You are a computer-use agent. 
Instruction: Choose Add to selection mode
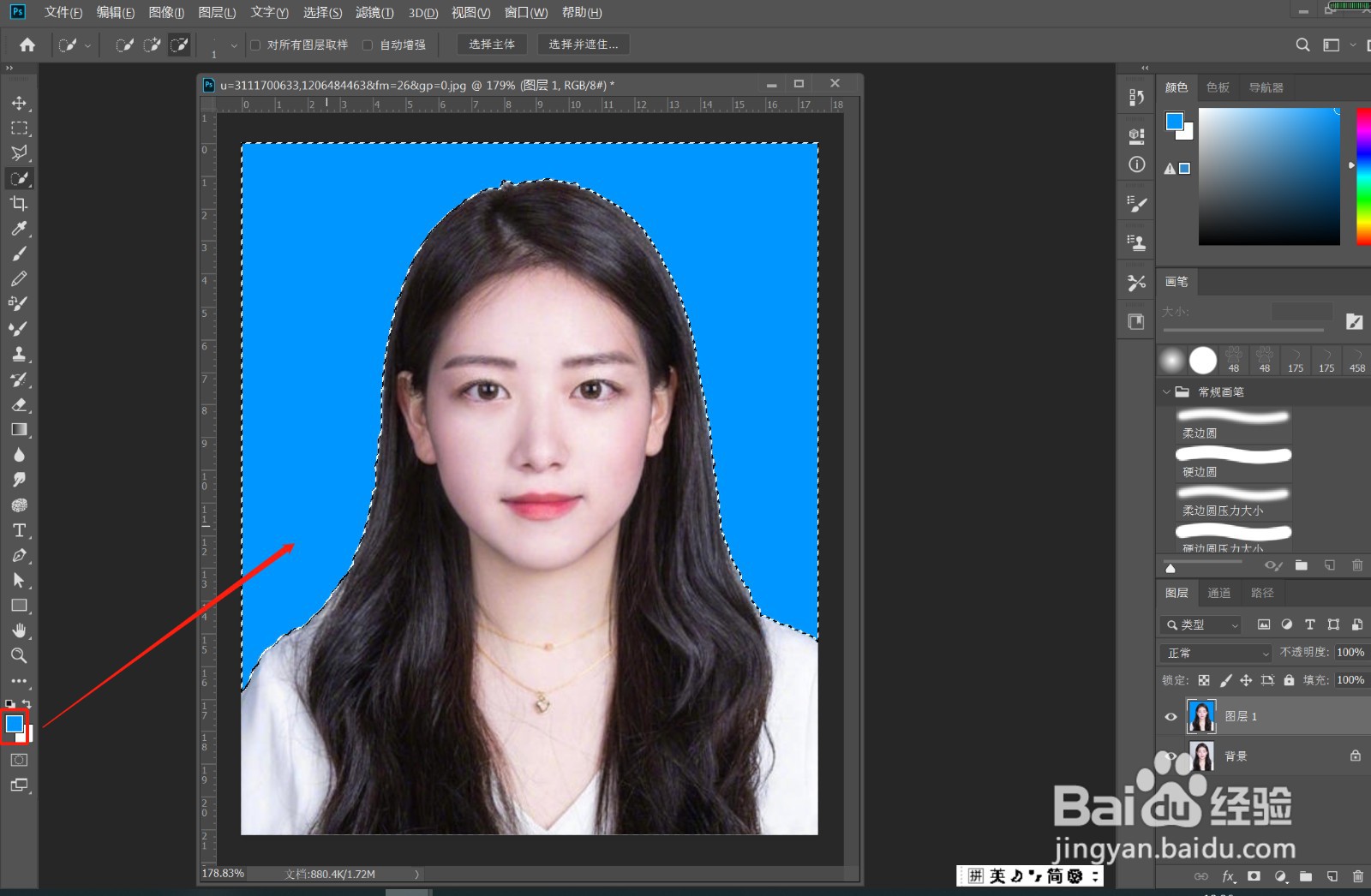tap(152, 45)
